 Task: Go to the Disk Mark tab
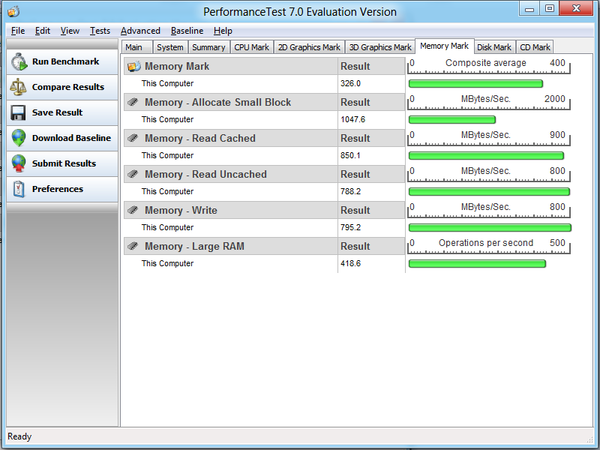[x=494, y=47]
